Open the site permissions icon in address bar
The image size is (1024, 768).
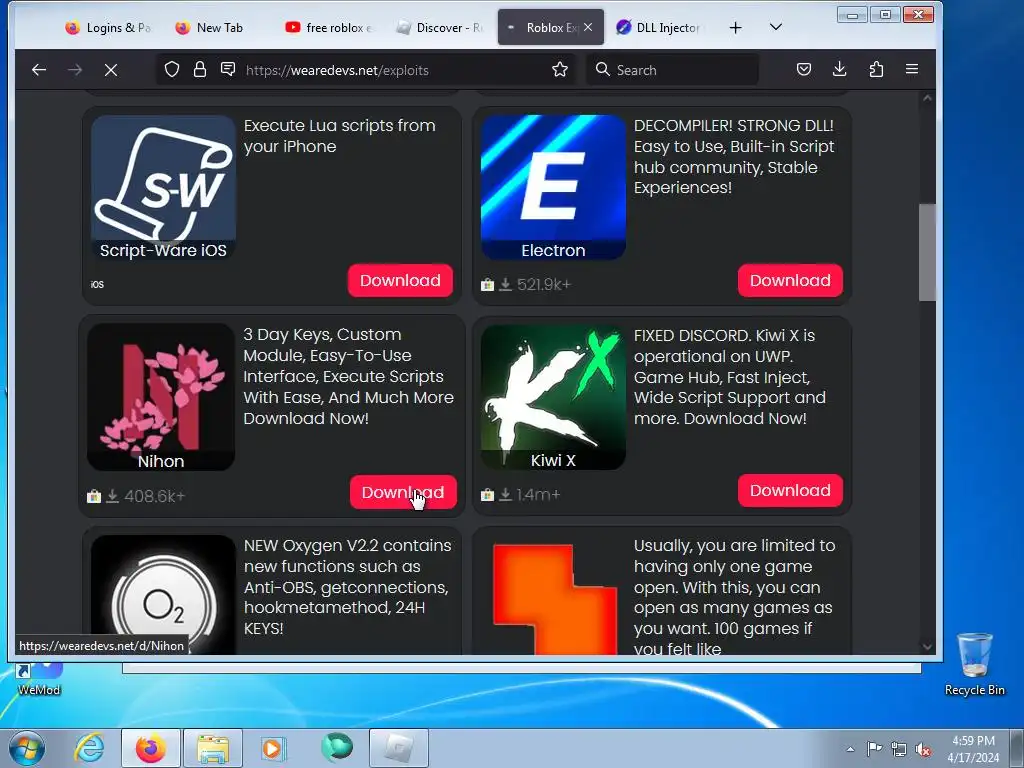tap(228, 69)
